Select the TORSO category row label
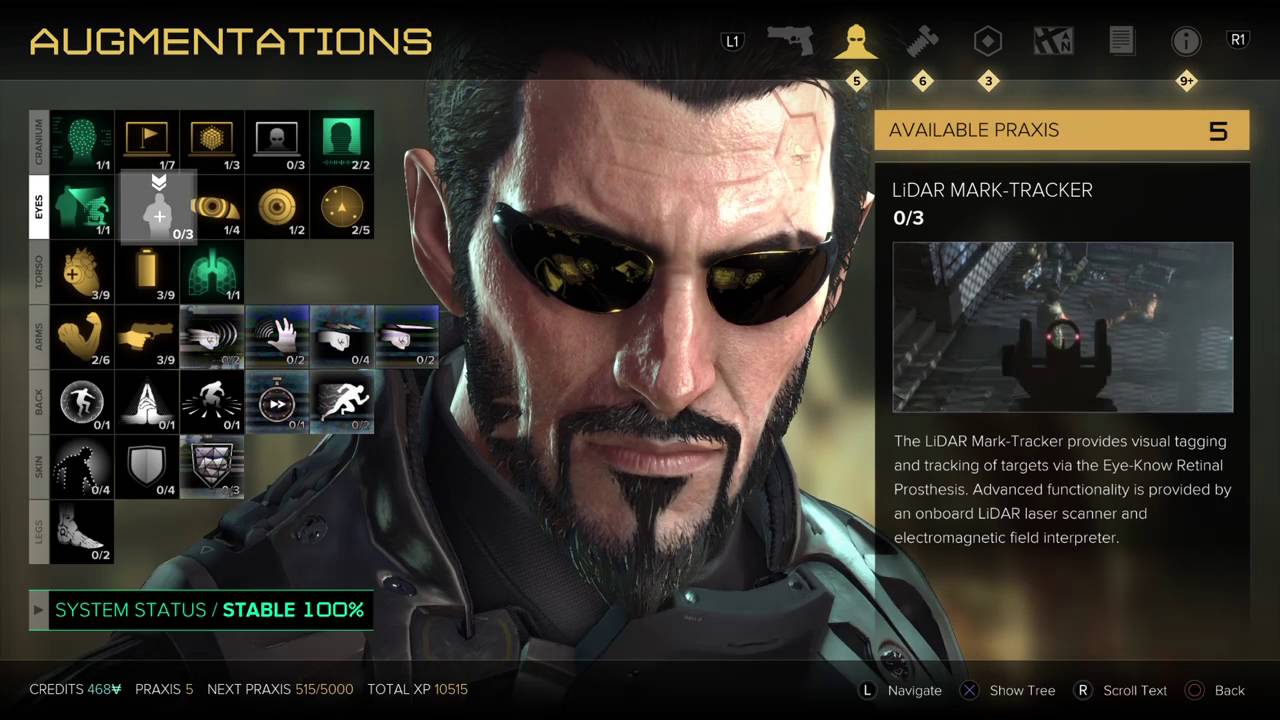This screenshot has height=720, width=1280. (x=39, y=272)
